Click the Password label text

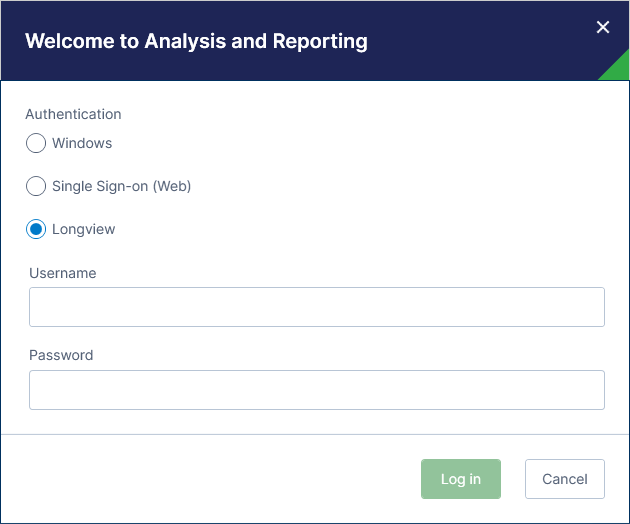(x=61, y=355)
